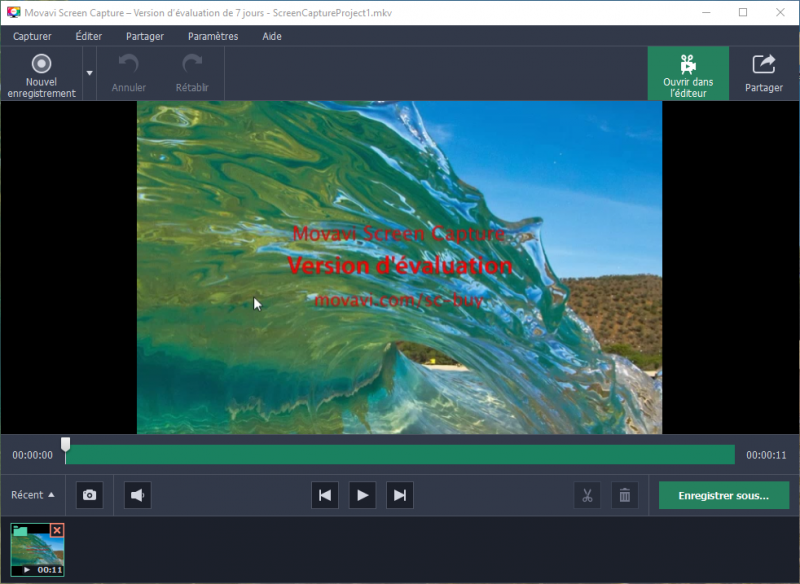Screen dimensions: 800x584
Task: Click the Nouvel enregistrement record icon
Action: click(x=41, y=64)
